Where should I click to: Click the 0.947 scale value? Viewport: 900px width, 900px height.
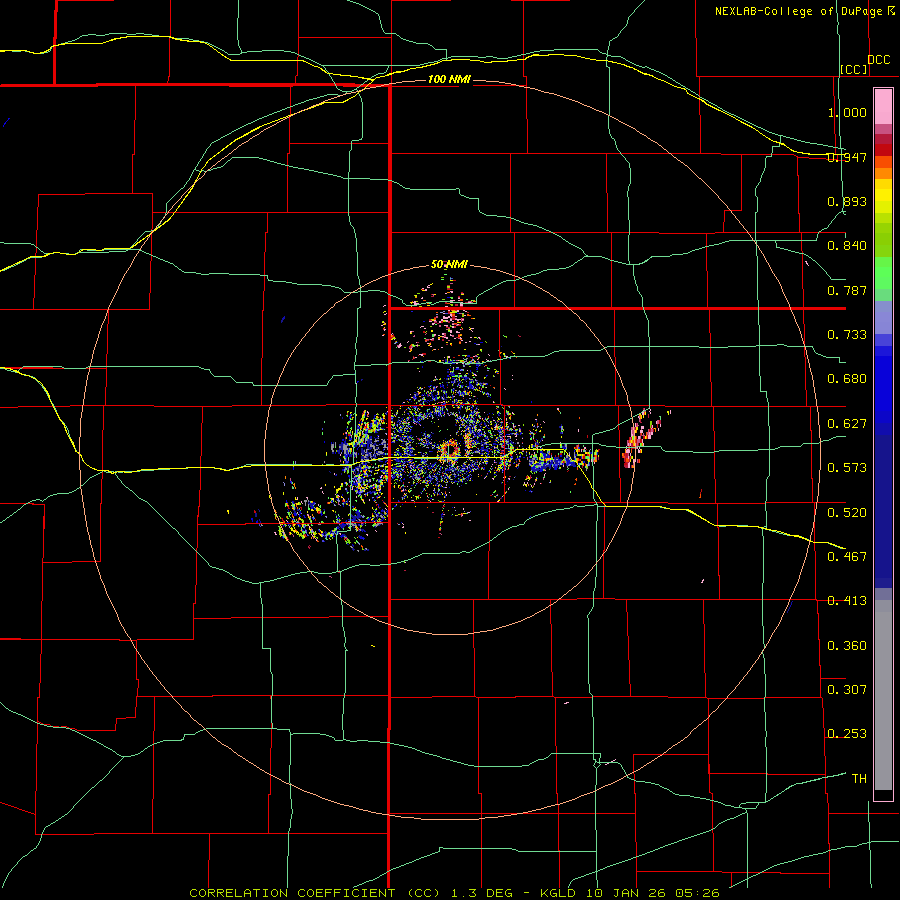click(x=847, y=157)
